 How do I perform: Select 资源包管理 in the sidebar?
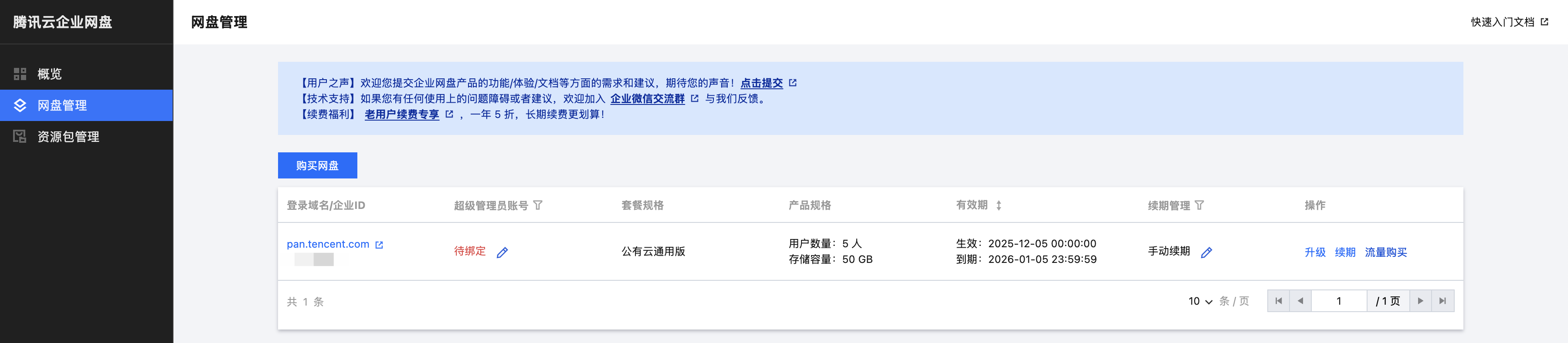(x=68, y=137)
